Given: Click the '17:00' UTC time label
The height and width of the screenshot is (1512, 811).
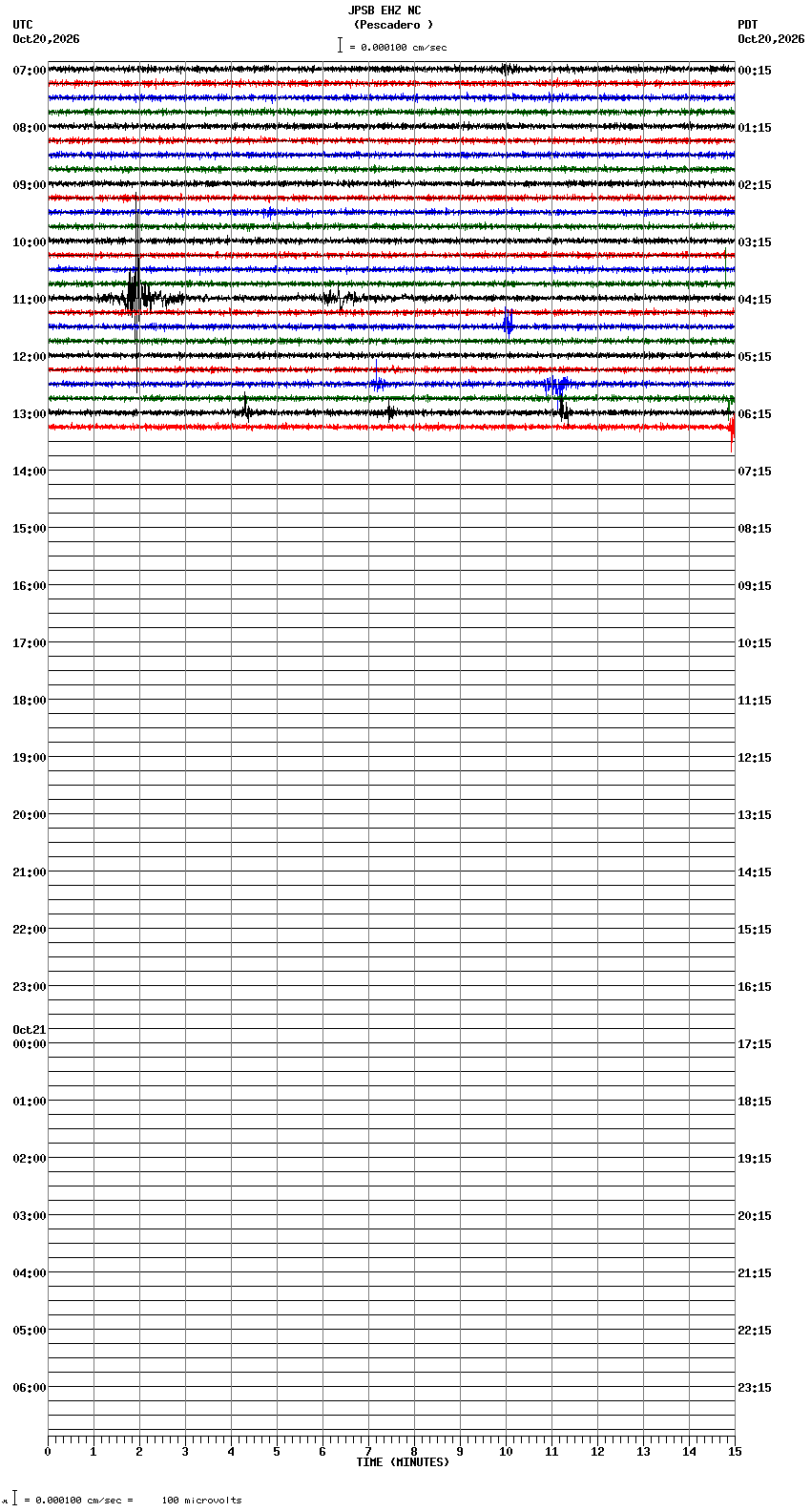Looking at the screenshot, I should (x=30, y=643).
